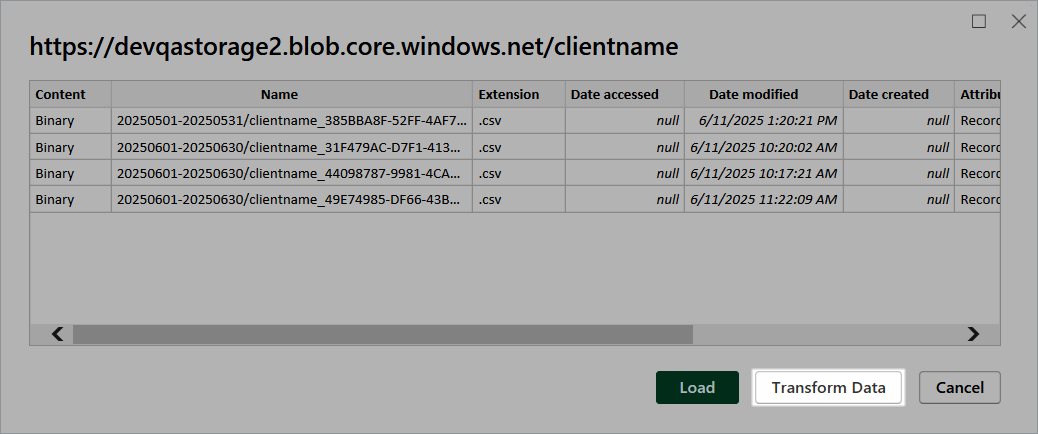
Task: Click the blob storage URL heading
Action: 354,48
